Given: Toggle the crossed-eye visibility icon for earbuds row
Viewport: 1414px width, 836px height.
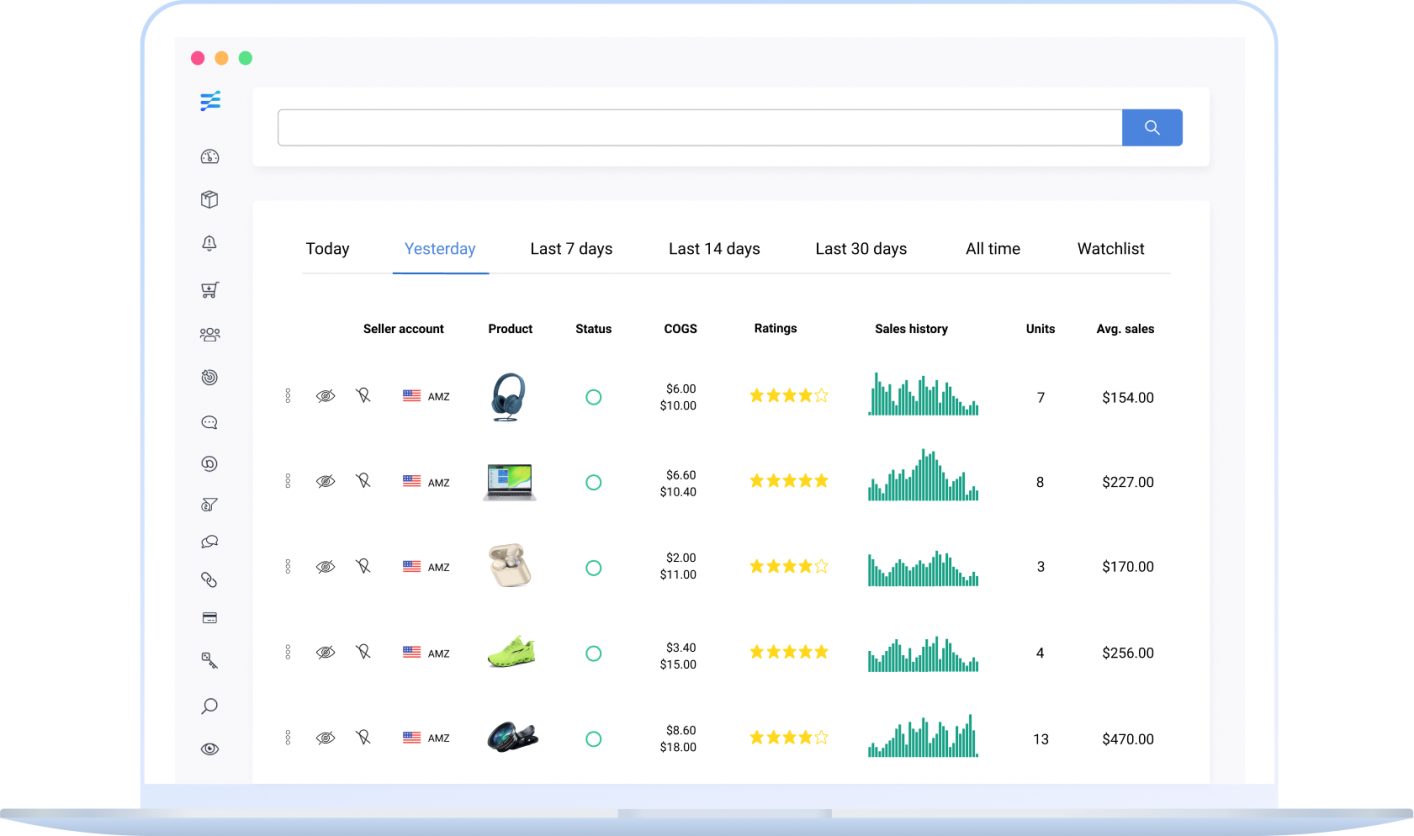Looking at the screenshot, I should click(325, 566).
